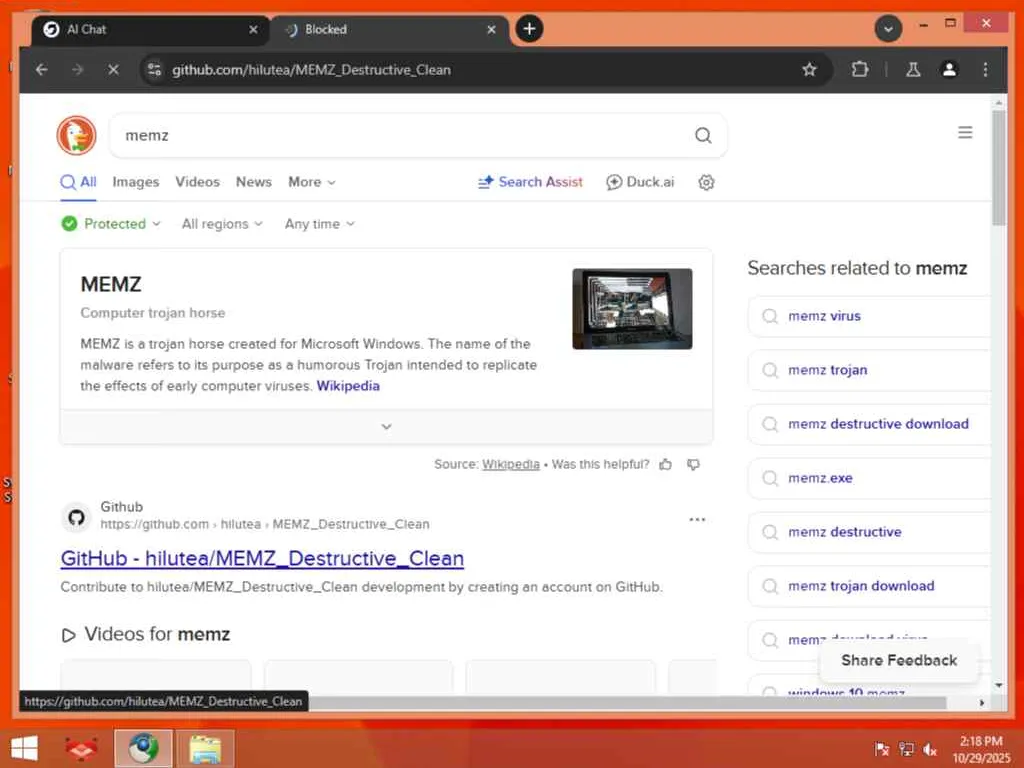Screen dimensions: 1024x768
Task: Open the Any time filter dropdown
Action: pyautogui.click(x=319, y=224)
